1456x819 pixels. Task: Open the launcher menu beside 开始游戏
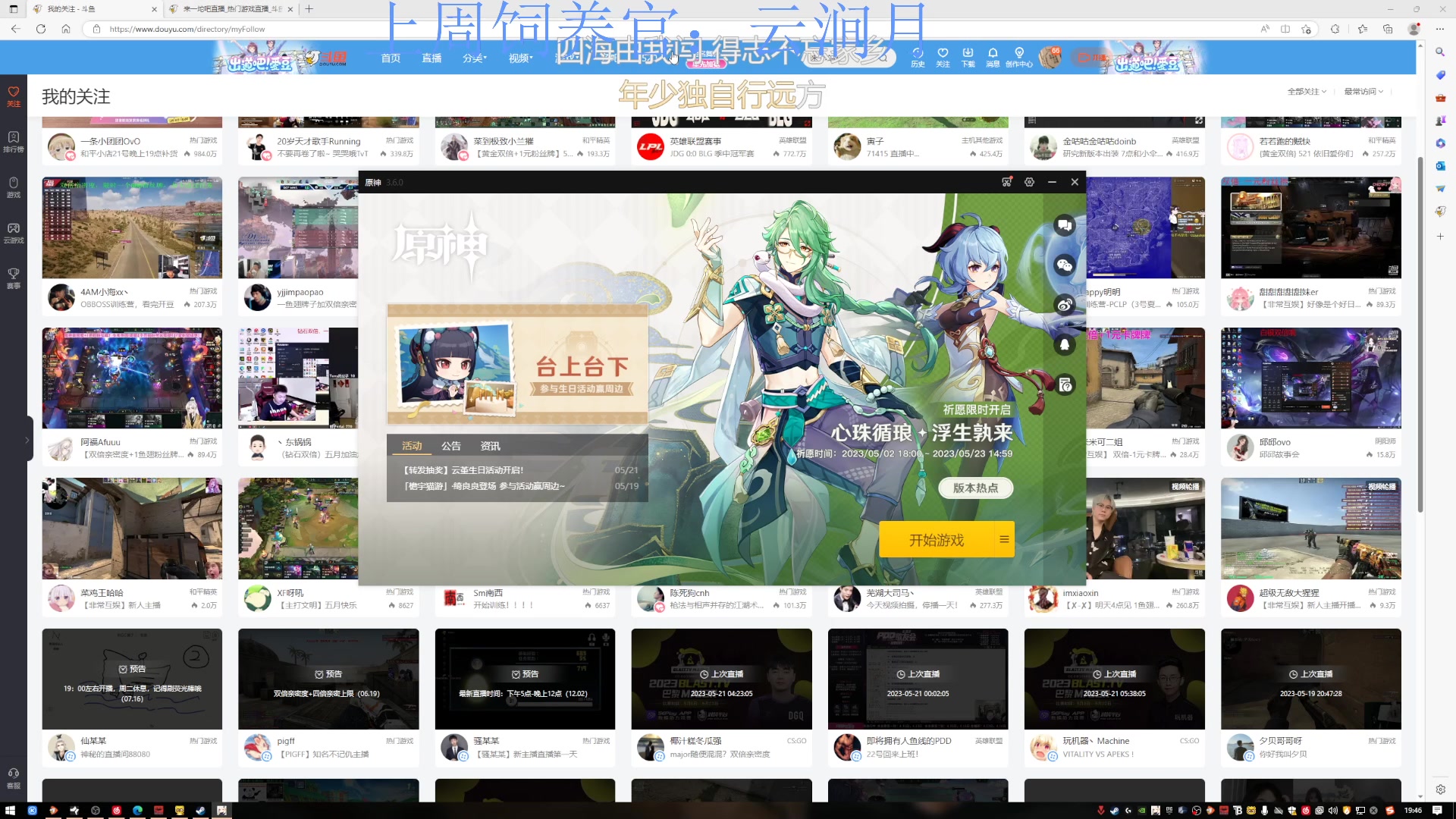pyautogui.click(x=1004, y=540)
